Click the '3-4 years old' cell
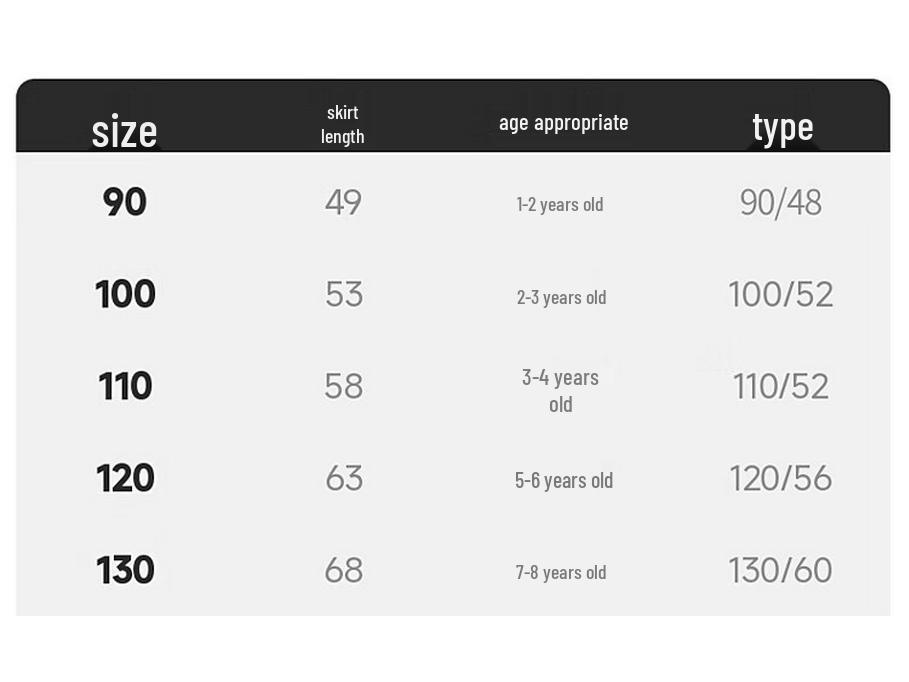Screen dimensions: 909x682 560,391
